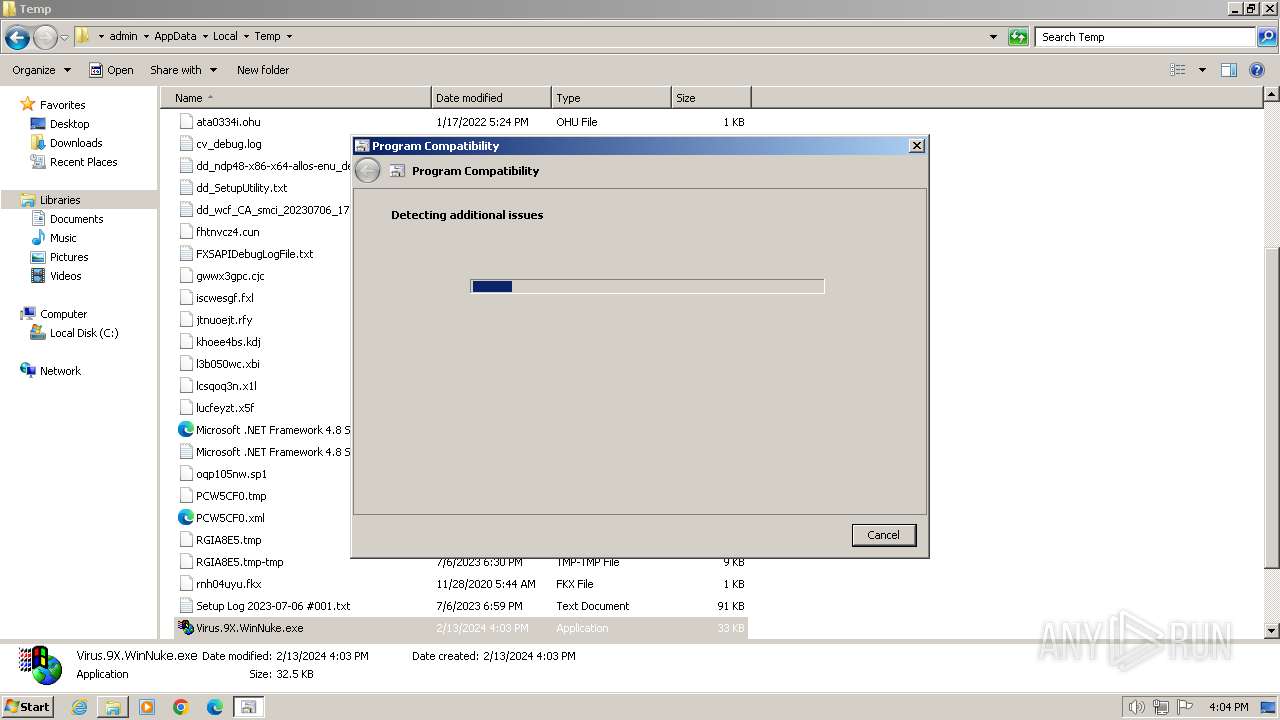
Task: Click the AppData breadcrumb segment
Action: point(175,36)
